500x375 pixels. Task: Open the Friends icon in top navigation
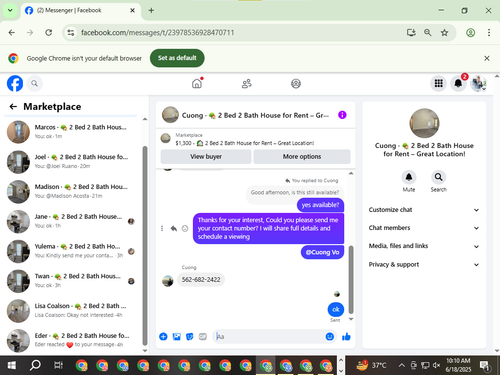[247, 83]
